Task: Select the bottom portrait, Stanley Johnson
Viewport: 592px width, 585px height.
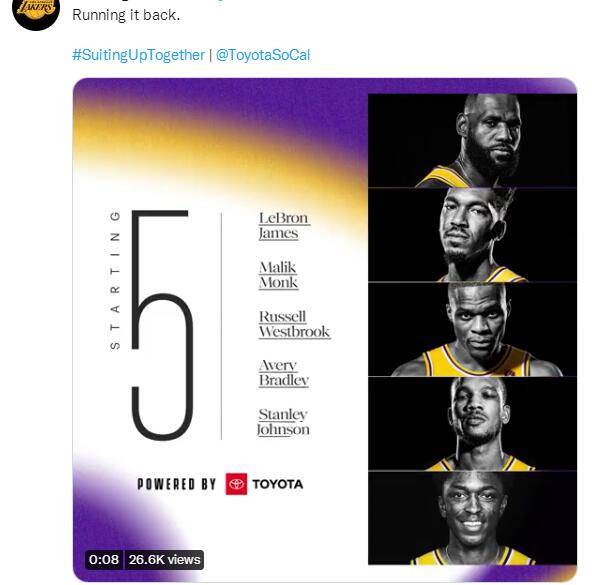Action: click(x=472, y=518)
